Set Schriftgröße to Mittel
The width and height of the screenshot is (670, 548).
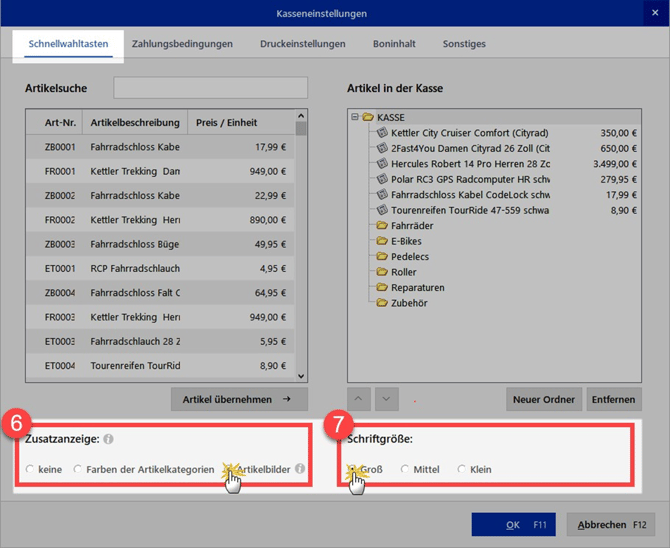(x=405, y=469)
